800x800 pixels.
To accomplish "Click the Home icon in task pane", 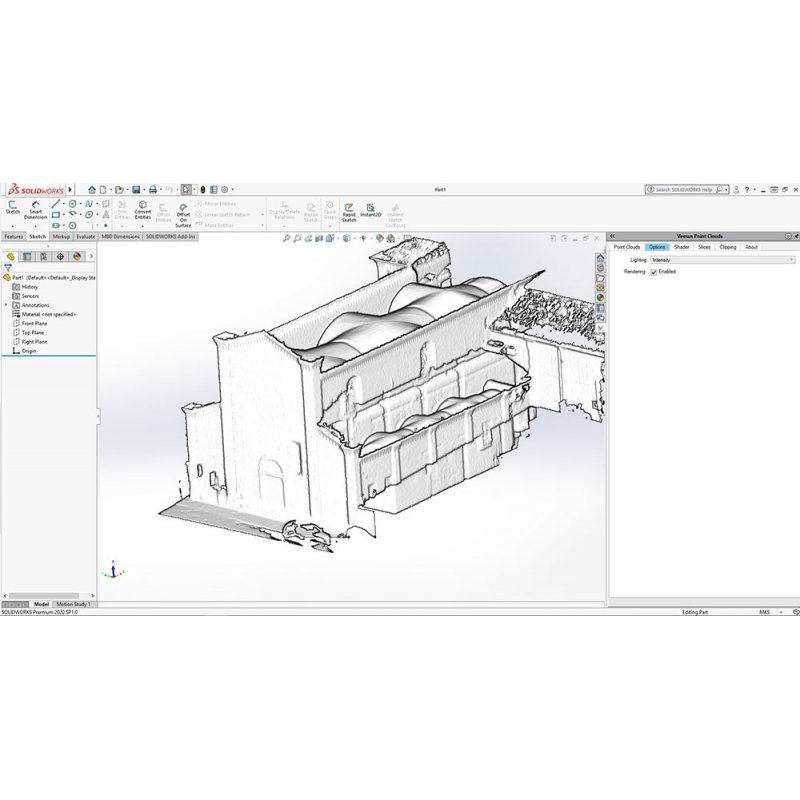I will pos(600,257).
